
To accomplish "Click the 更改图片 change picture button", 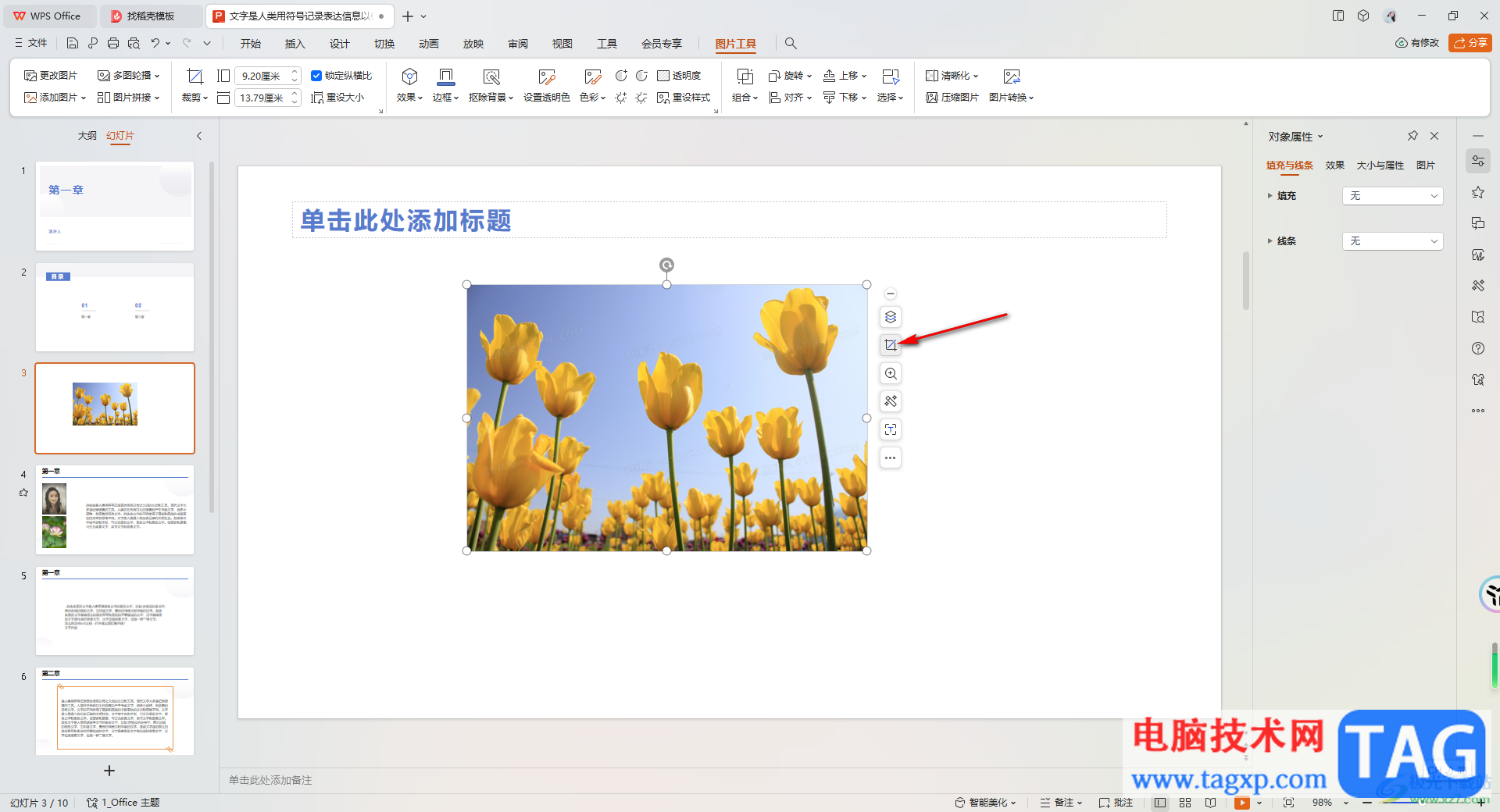I will point(51,76).
